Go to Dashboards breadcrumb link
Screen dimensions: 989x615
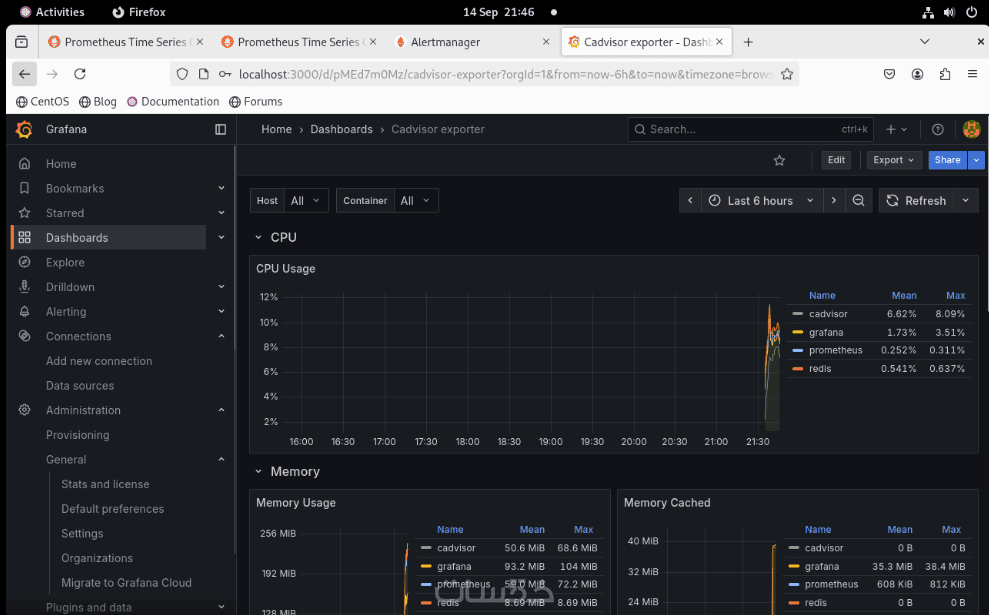pos(341,129)
